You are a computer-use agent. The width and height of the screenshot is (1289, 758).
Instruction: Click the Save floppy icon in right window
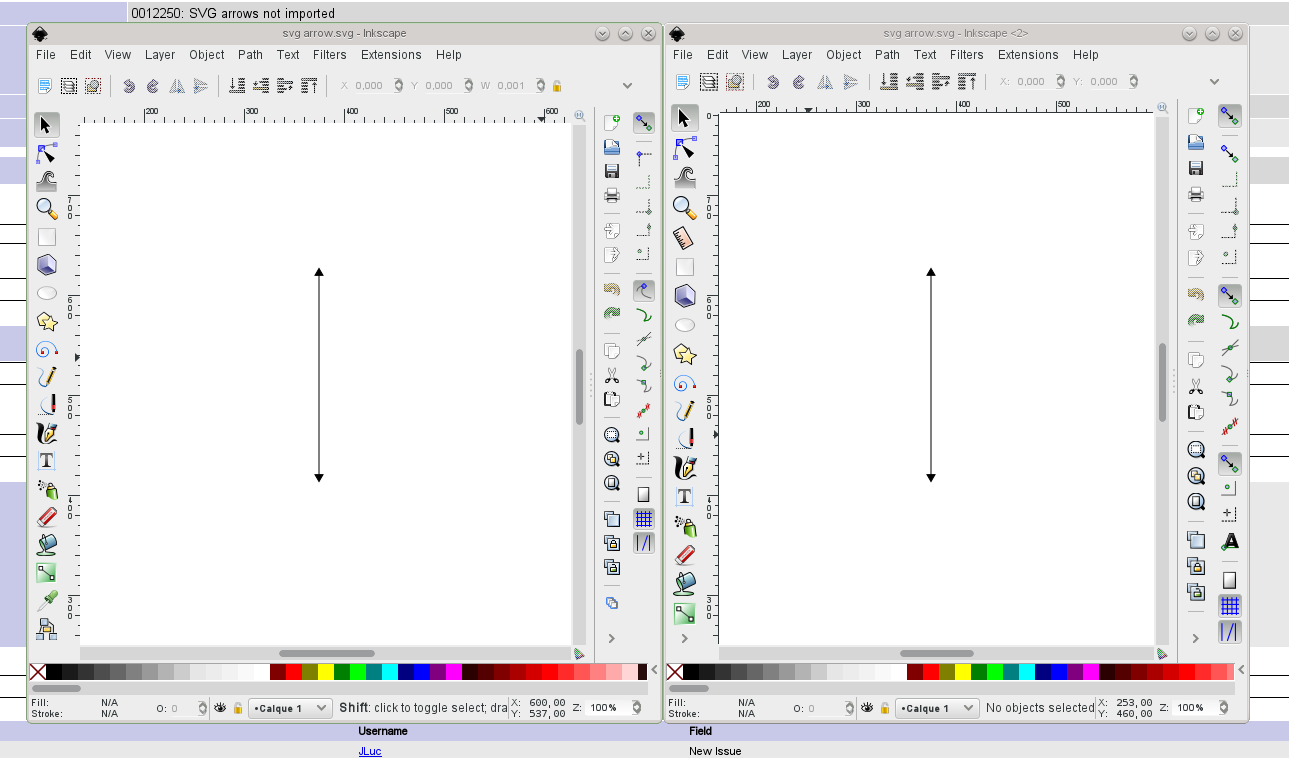click(x=1195, y=167)
